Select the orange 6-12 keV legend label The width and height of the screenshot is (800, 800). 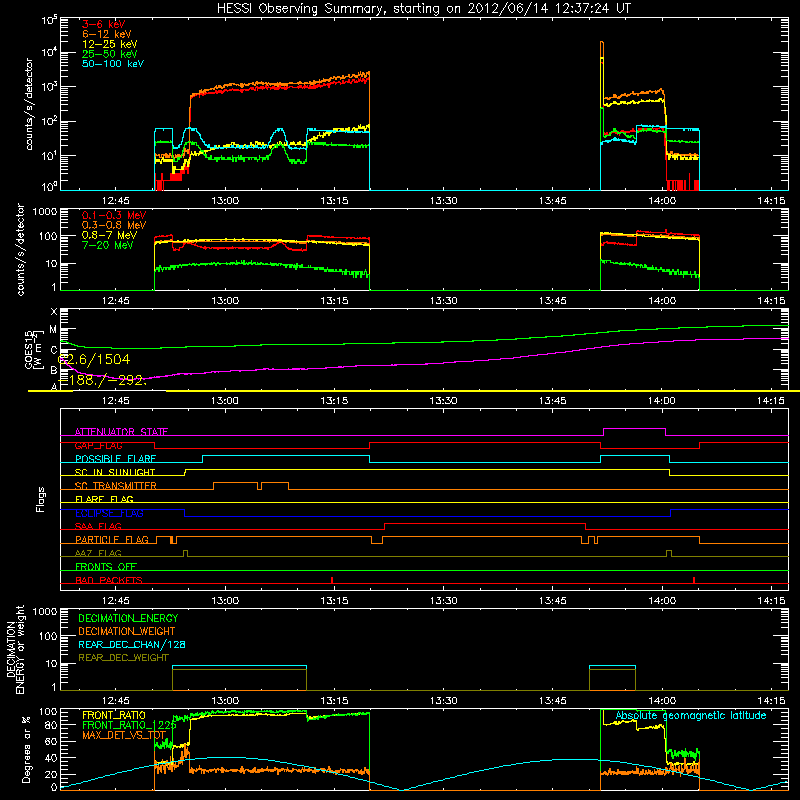[106, 34]
